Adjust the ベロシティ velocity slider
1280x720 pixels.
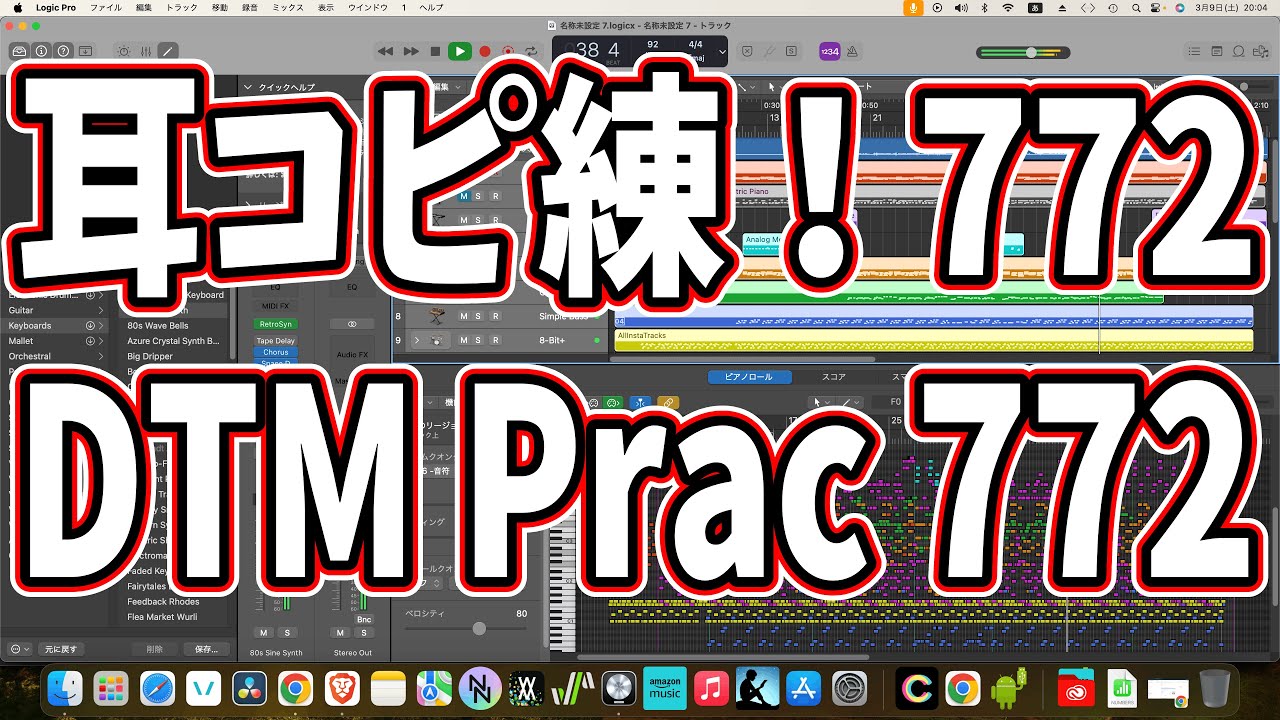pyautogui.click(x=479, y=628)
